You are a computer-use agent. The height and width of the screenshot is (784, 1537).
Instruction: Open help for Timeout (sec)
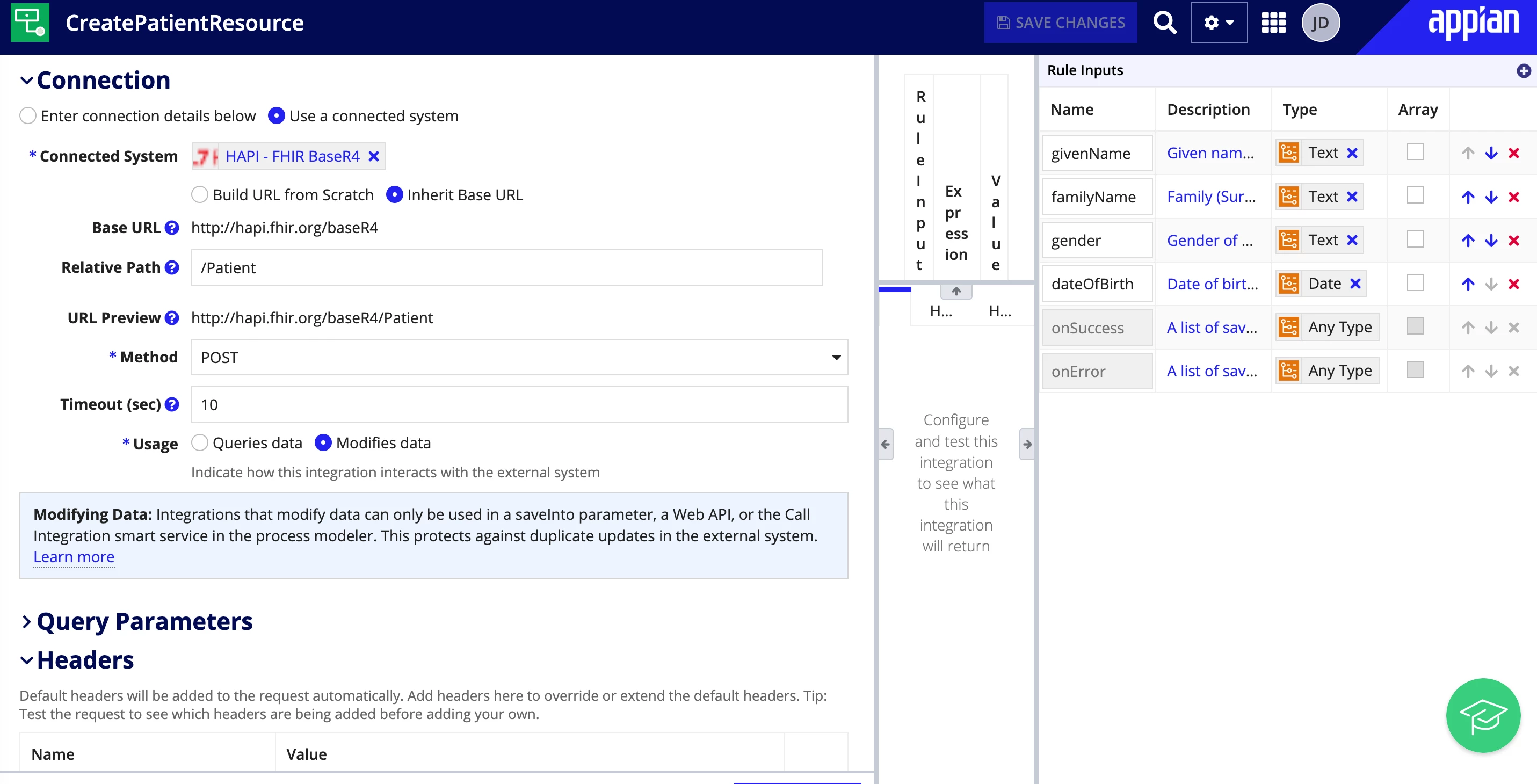[172, 404]
